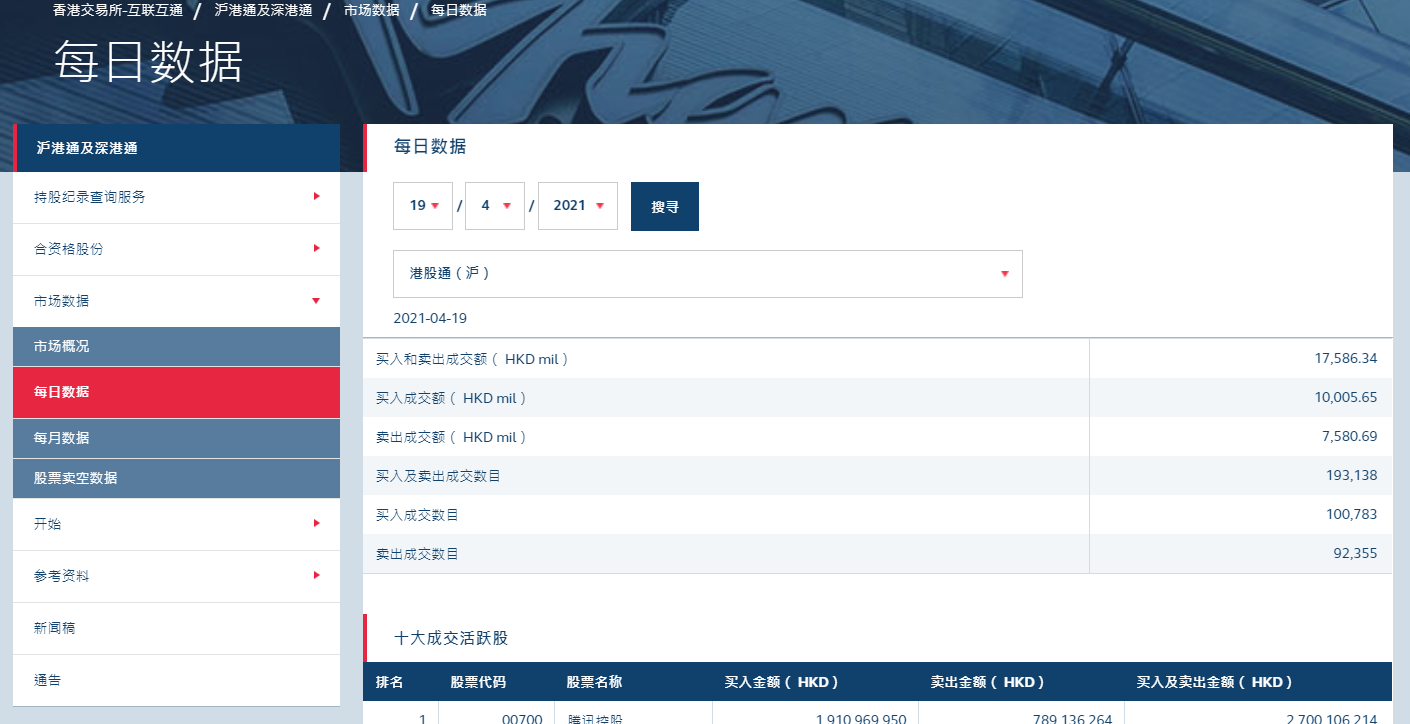Expand 参考资料 sidebar arrow
The width and height of the screenshot is (1410, 724).
[316, 576]
